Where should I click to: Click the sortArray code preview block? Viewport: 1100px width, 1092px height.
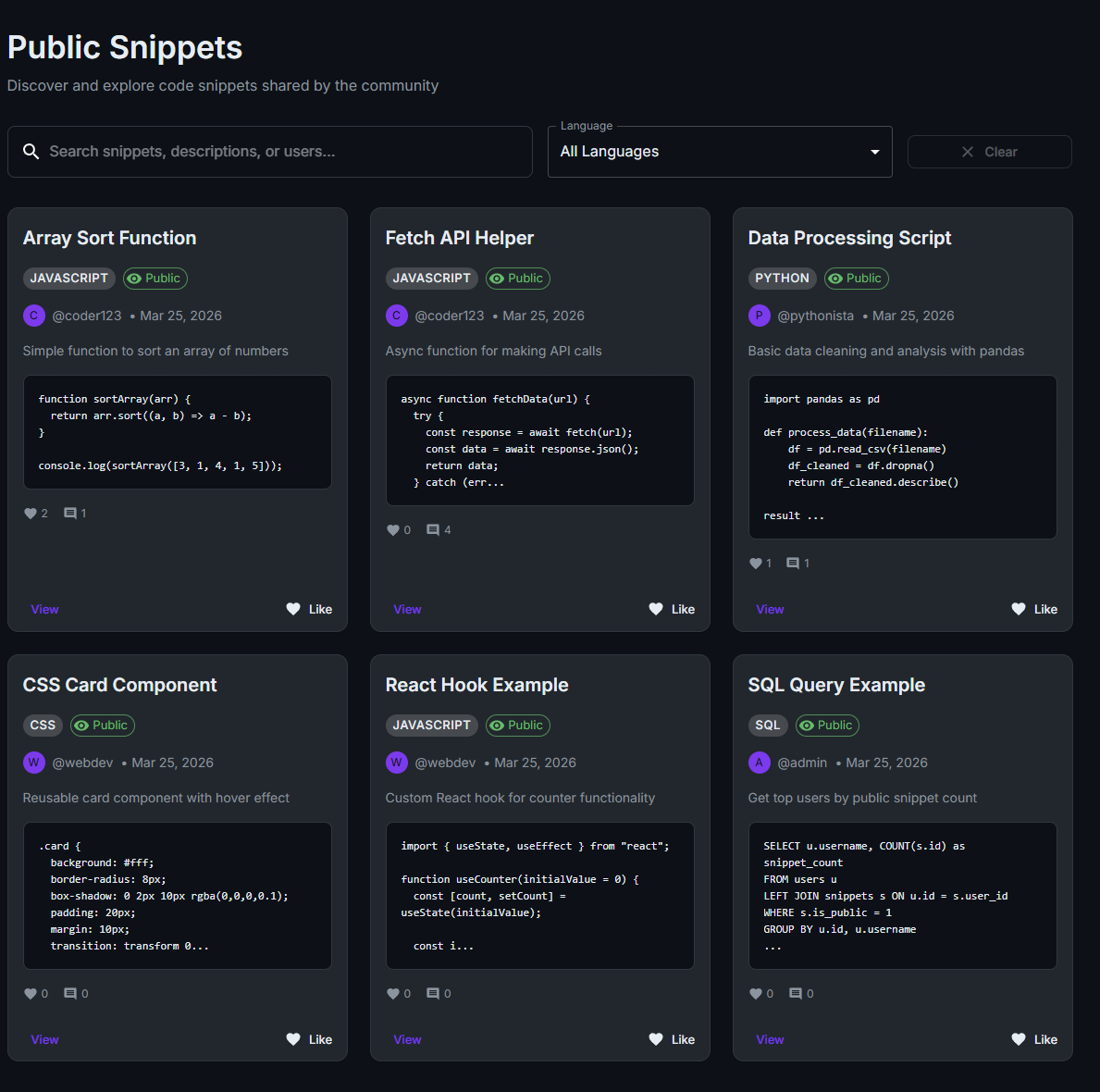pos(178,432)
